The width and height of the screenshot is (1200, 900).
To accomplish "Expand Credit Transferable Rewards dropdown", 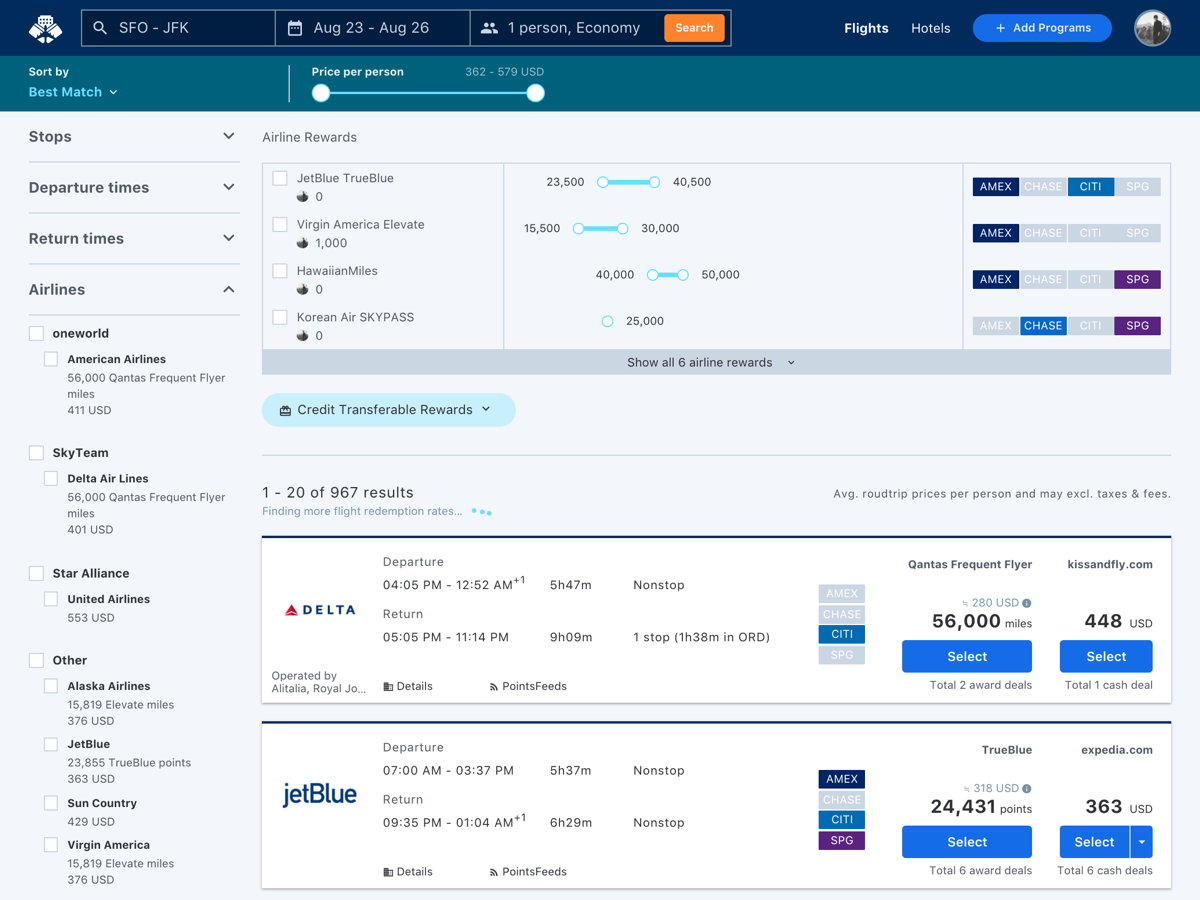I will pos(389,410).
